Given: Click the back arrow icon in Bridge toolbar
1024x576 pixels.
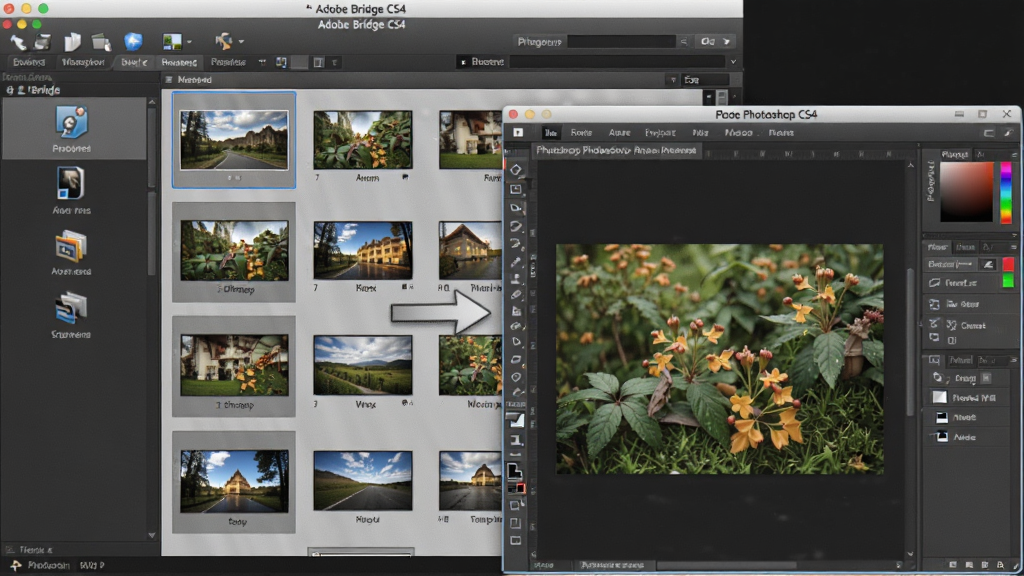Looking at the screenshot, I should tap(18, 42).
